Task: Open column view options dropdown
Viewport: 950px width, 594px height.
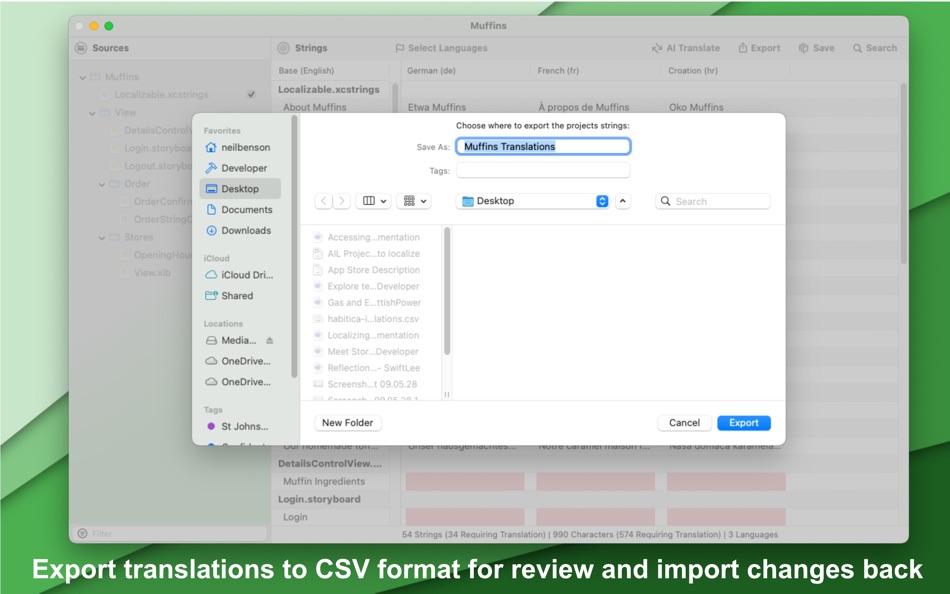Action: pyautogui.click(x=374, y=201)
